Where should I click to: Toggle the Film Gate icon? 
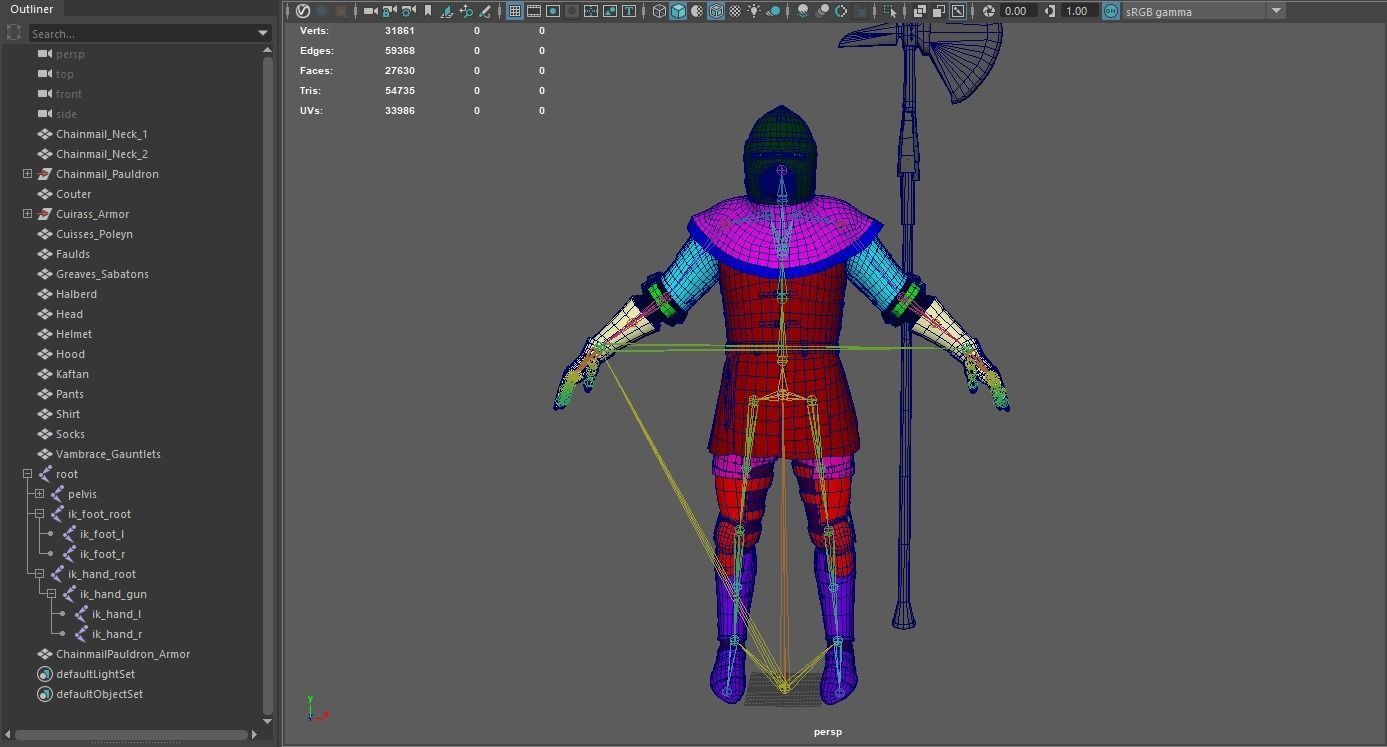(x=534, y=11)
